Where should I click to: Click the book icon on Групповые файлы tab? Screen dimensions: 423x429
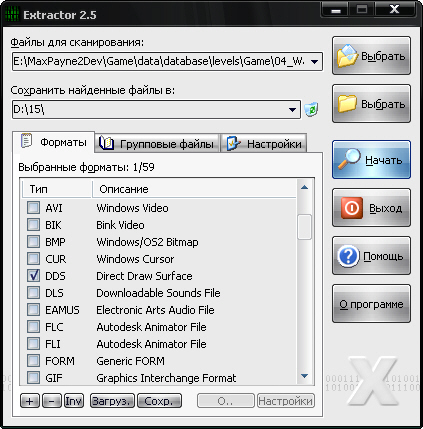pyautogui.click(x=106, y=144)
